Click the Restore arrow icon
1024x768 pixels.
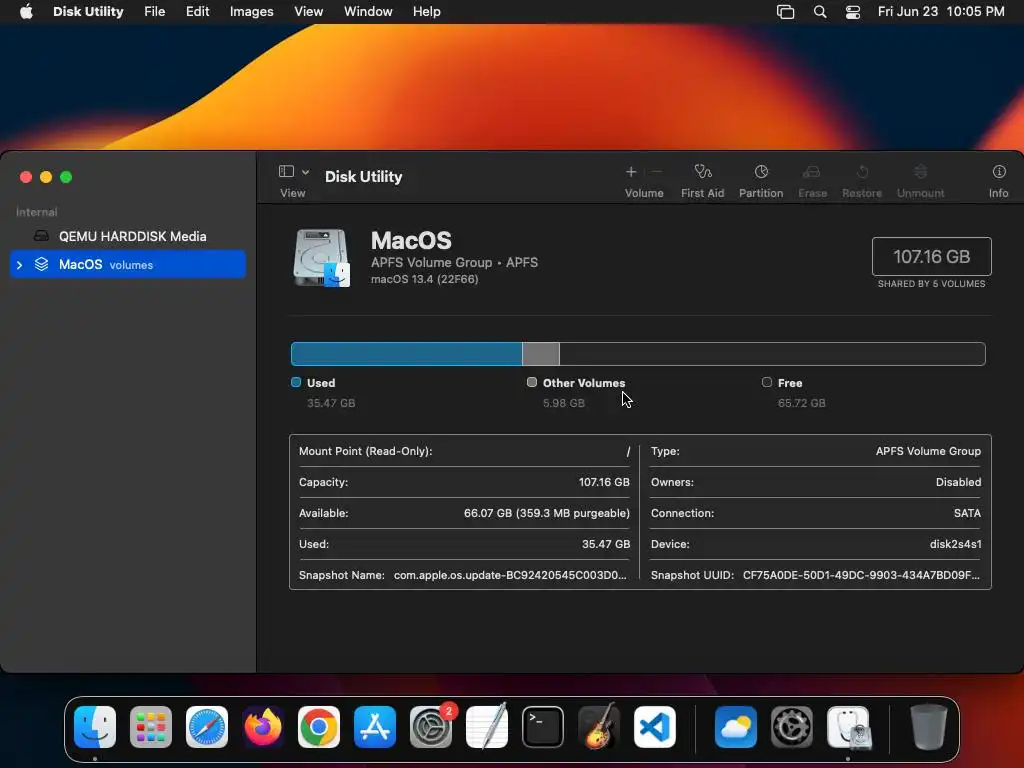click(x=862, y=172)
